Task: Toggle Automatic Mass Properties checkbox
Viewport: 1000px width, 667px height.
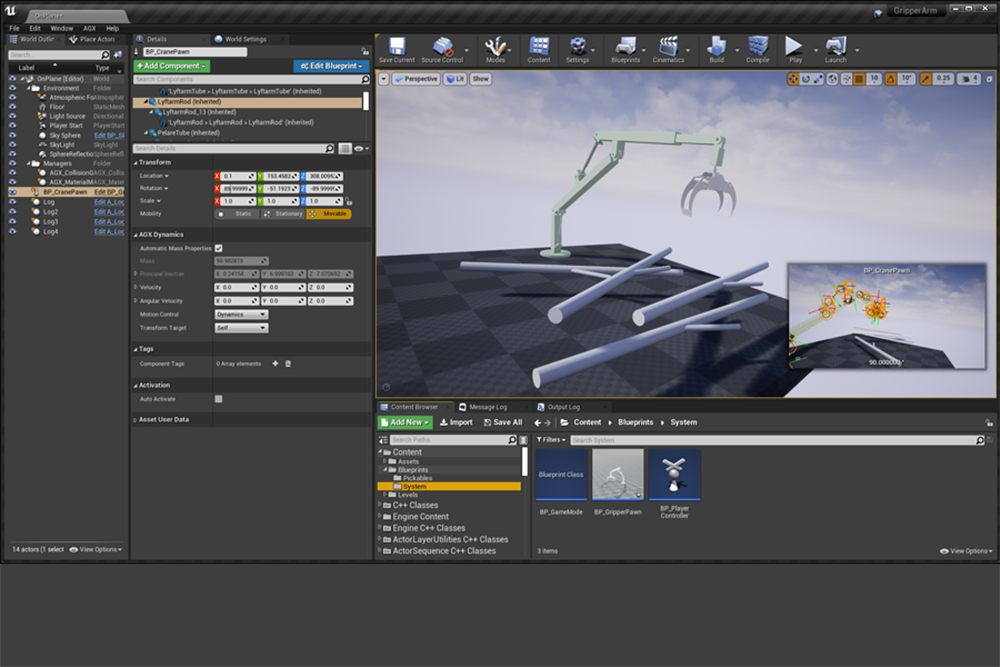Action: (219, 248)
